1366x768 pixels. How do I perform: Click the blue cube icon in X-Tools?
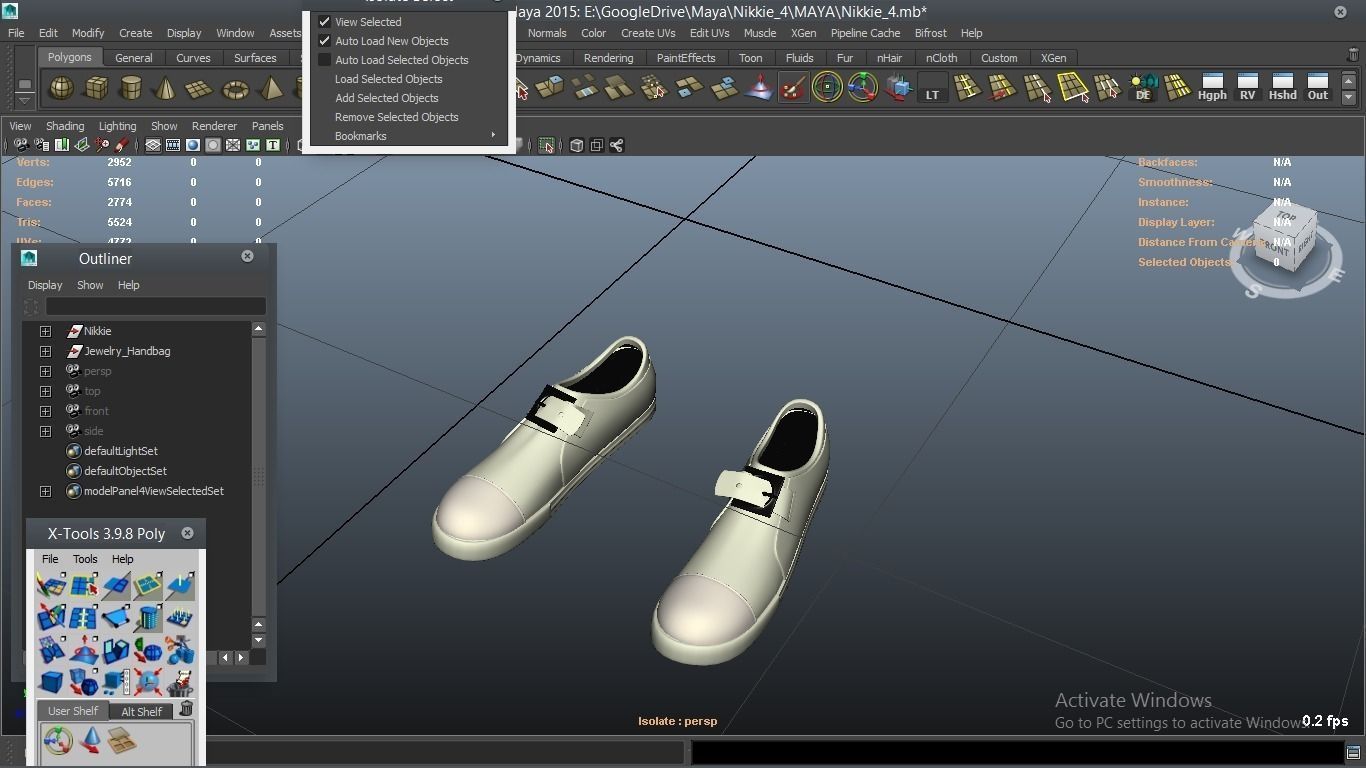click(x=51, y=683)
